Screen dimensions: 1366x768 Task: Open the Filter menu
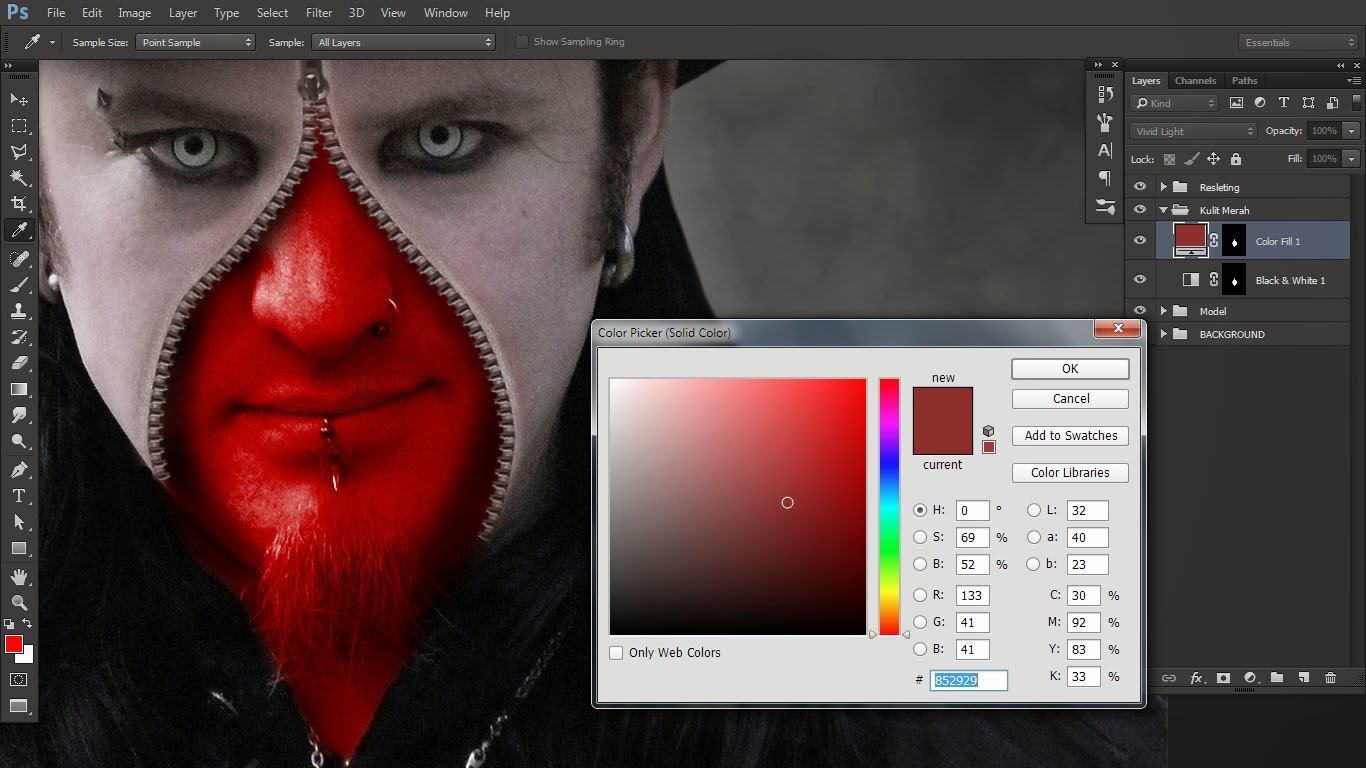coord(319,13)
